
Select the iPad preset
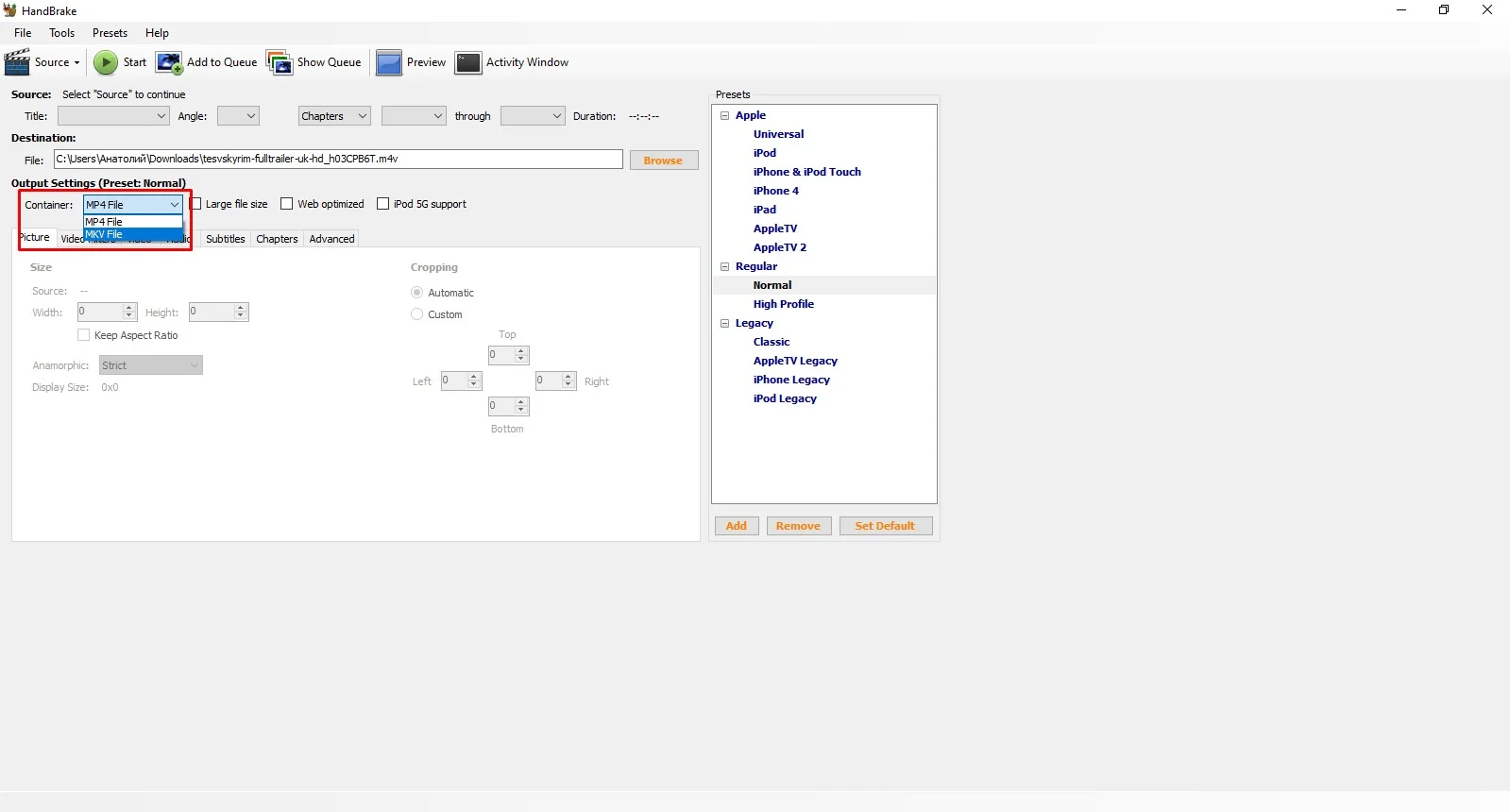[765, 210]
